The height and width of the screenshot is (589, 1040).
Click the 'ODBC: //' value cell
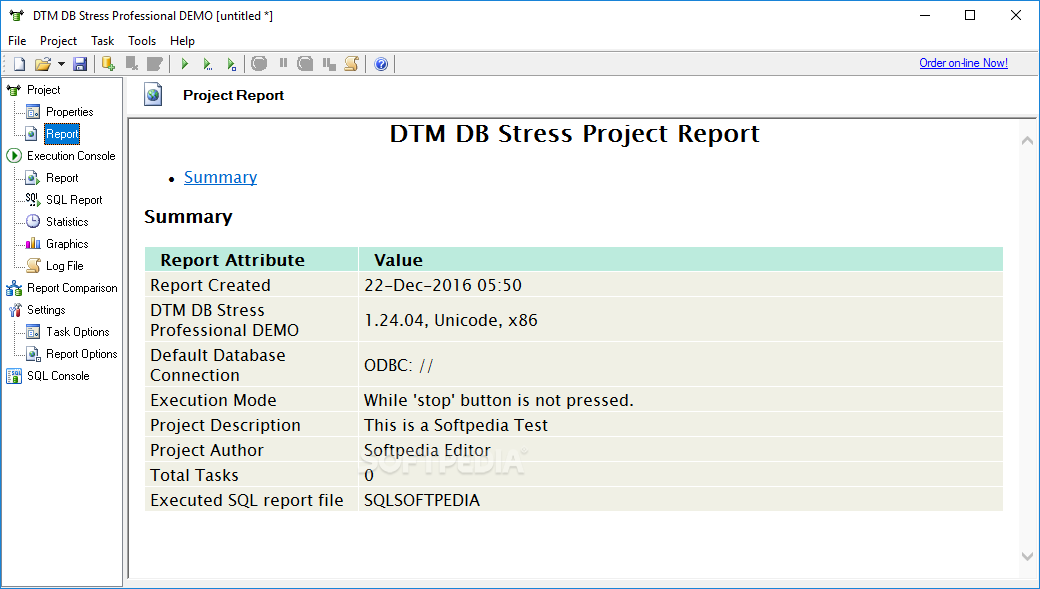681,365
